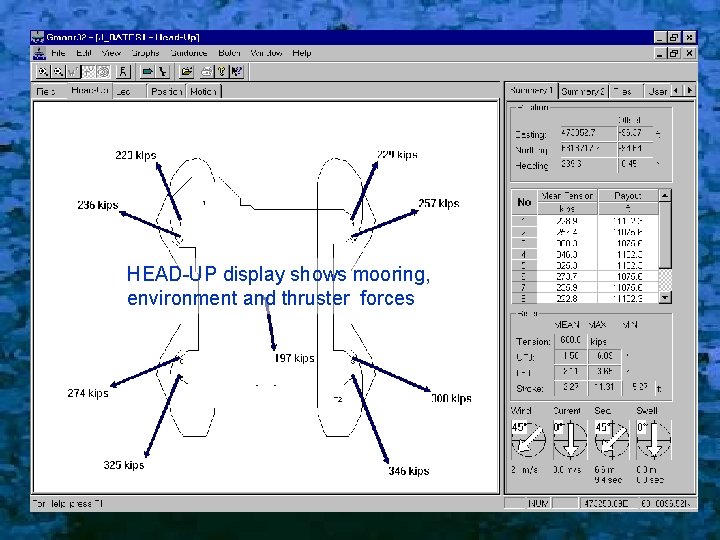Click the context help pointer icon
720x540 pixels.
(236, 72)
